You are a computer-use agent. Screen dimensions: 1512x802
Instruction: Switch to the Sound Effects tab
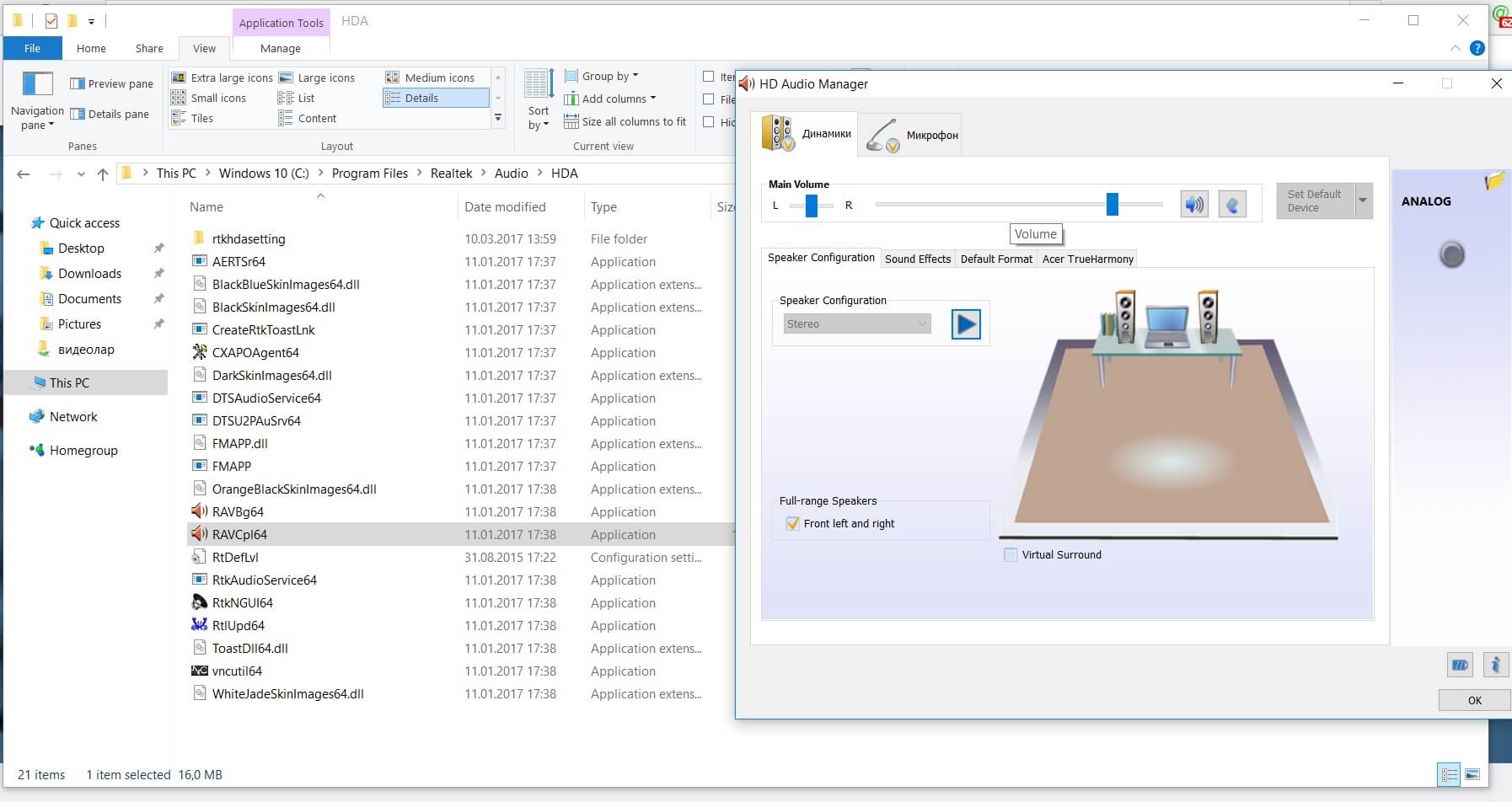(x=917, y=259)
